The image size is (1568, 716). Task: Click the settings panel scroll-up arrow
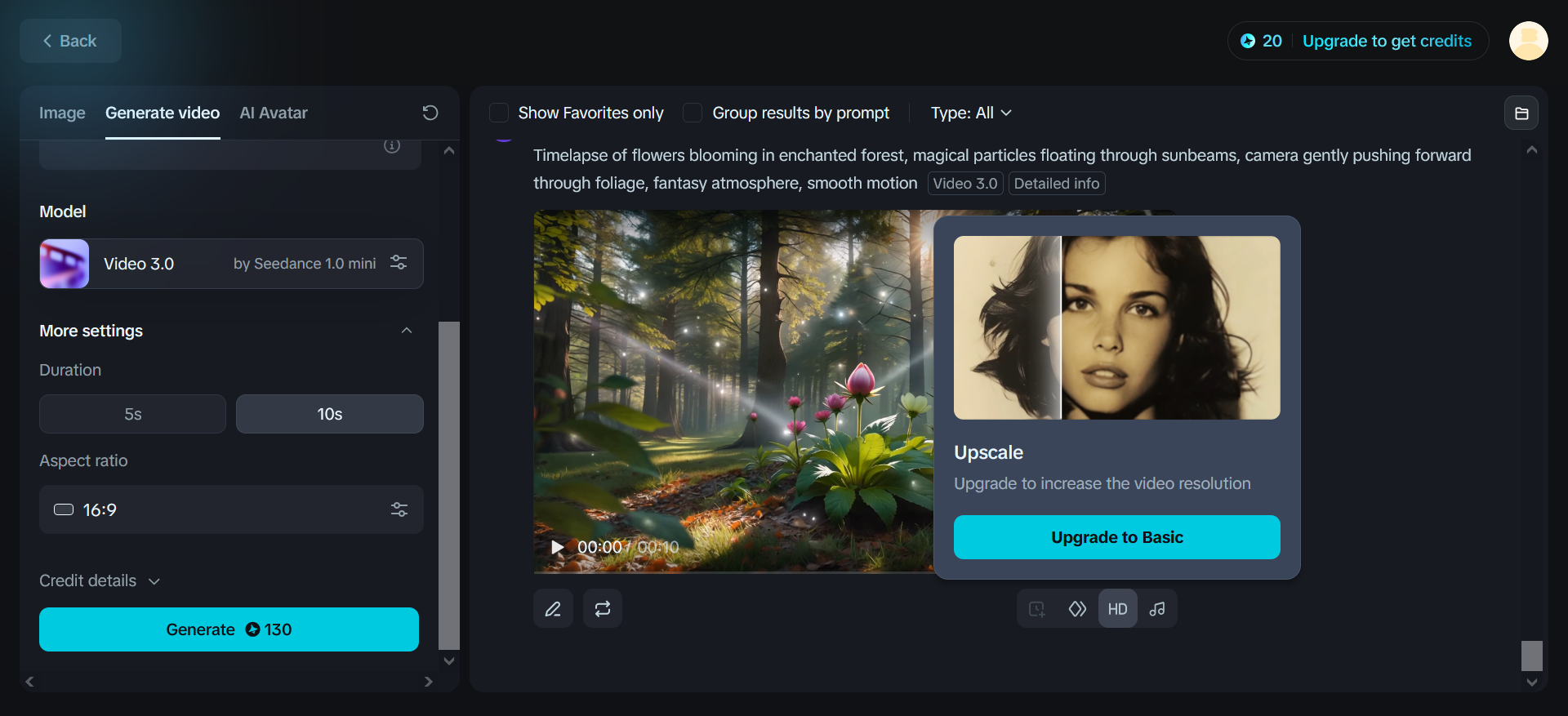tap(449, 150)
